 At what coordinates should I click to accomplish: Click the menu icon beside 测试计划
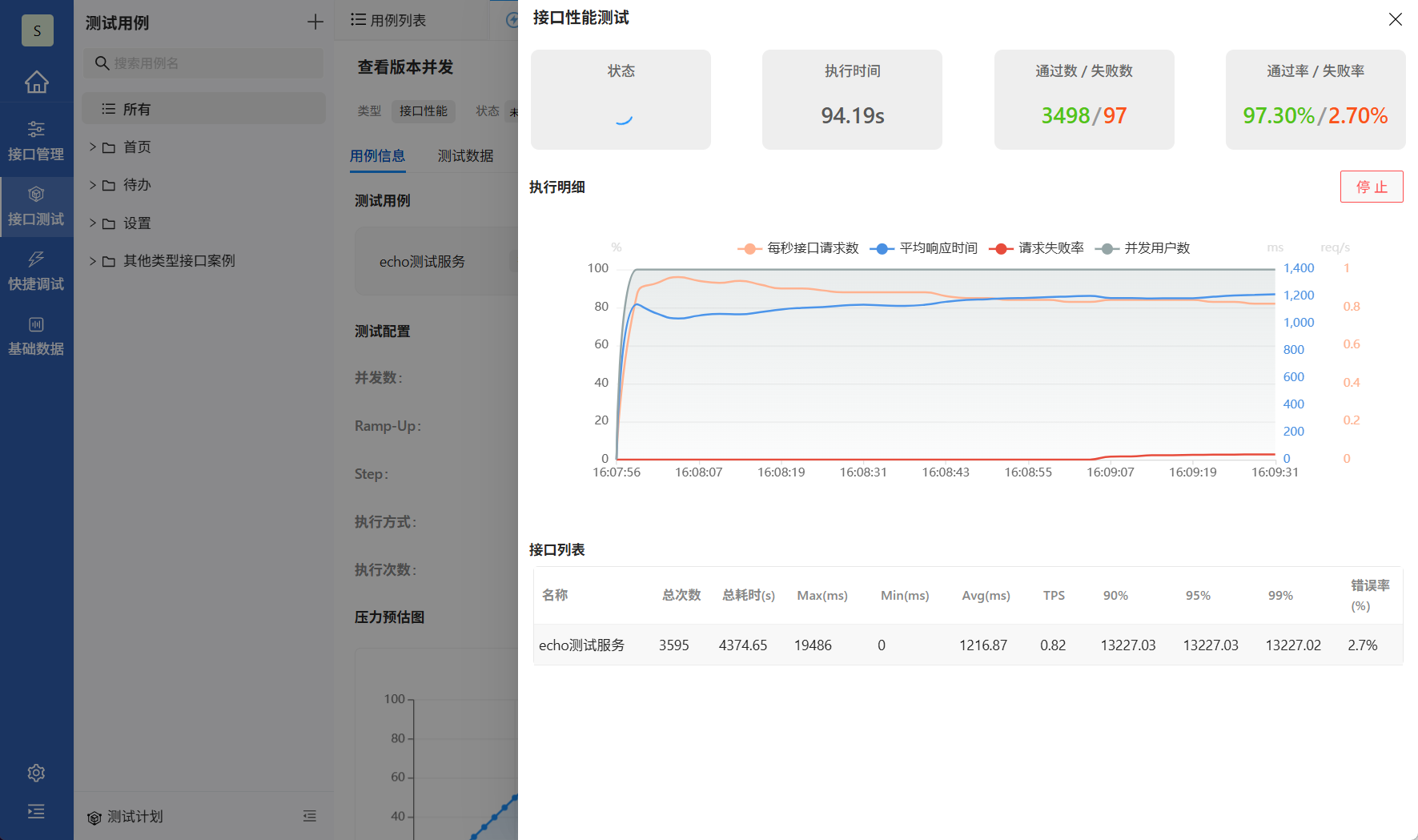point(310,816)
